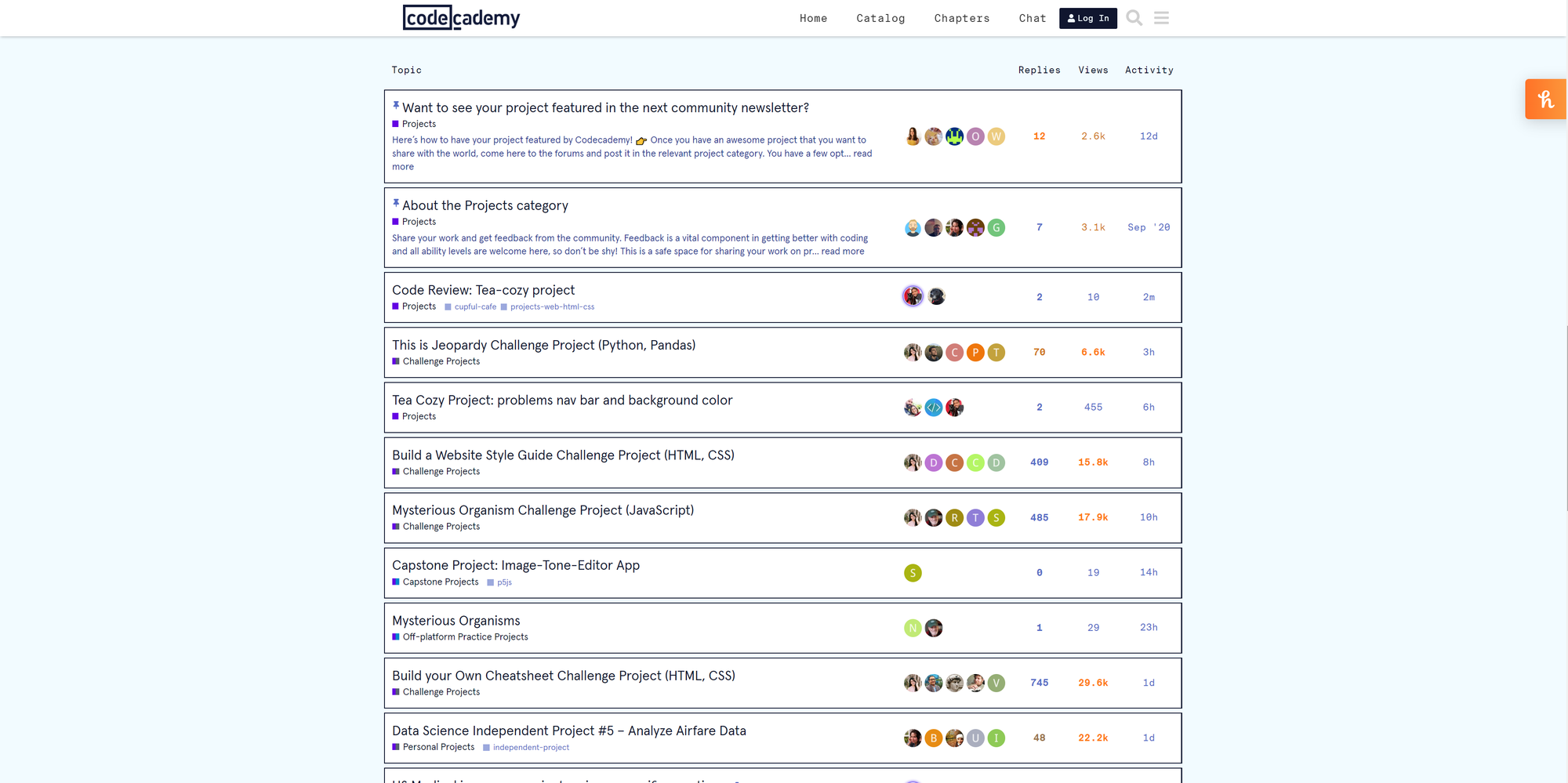1568x783 pixels.
Task: Open Jeopardy Challenge Project topic
Action: pos(543,345)
